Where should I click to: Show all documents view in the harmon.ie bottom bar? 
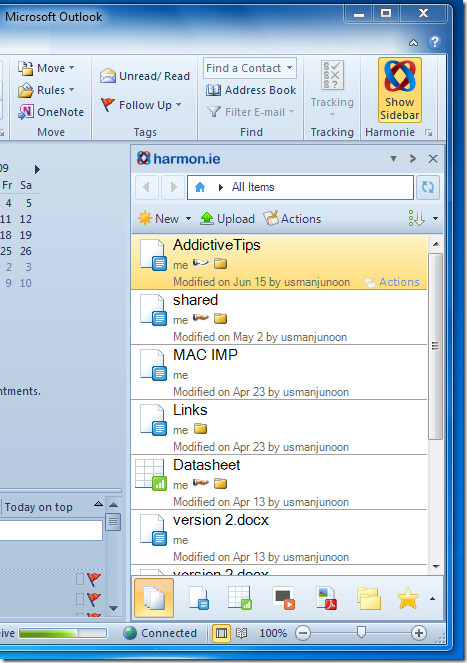pyautogui.click(x=154, y=598)
